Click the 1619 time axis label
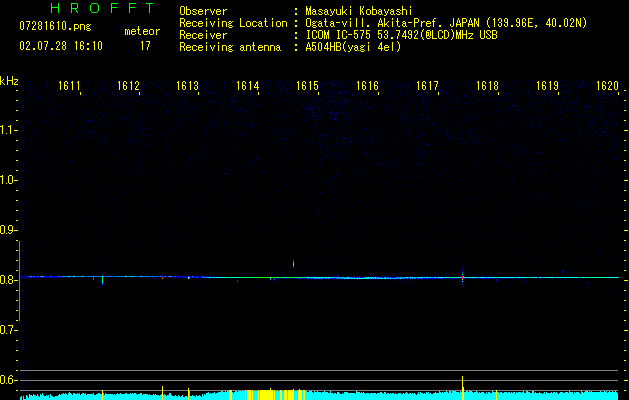This screenshot has height=400, width=629. 547,85
